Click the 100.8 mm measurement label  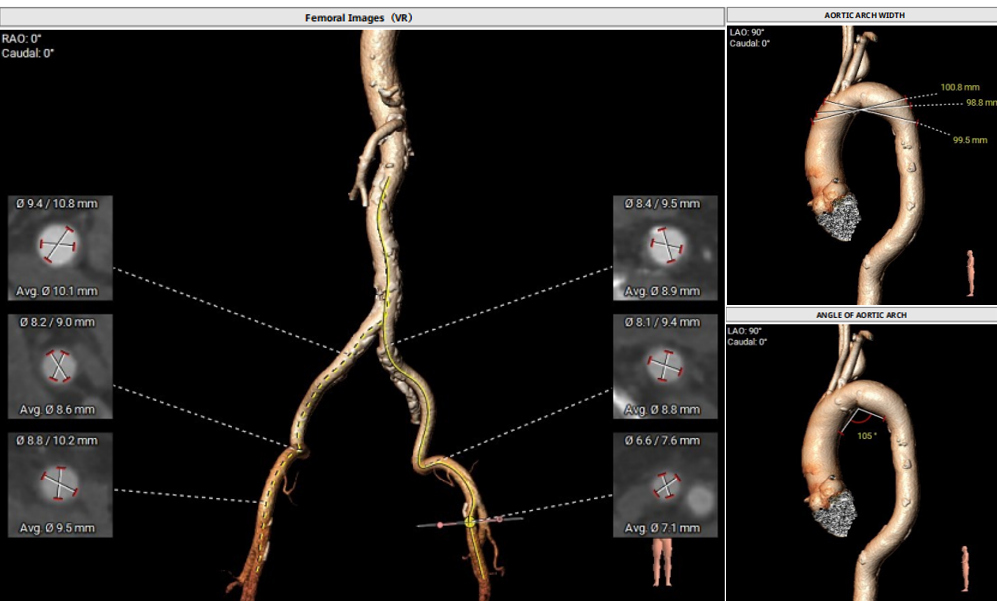[959, 87]
